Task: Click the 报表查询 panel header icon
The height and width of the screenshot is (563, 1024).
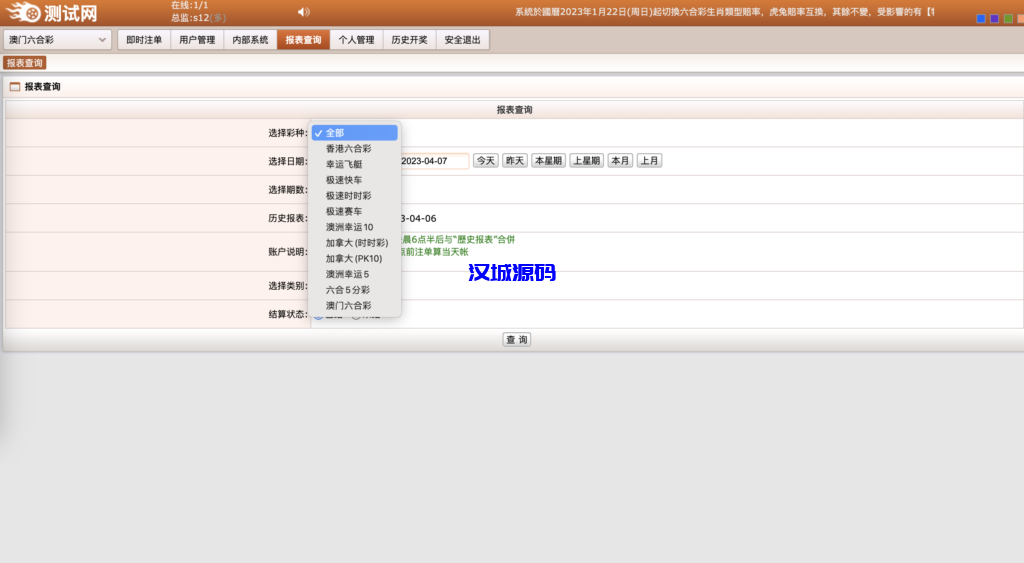Action: (x=14, y=86)
